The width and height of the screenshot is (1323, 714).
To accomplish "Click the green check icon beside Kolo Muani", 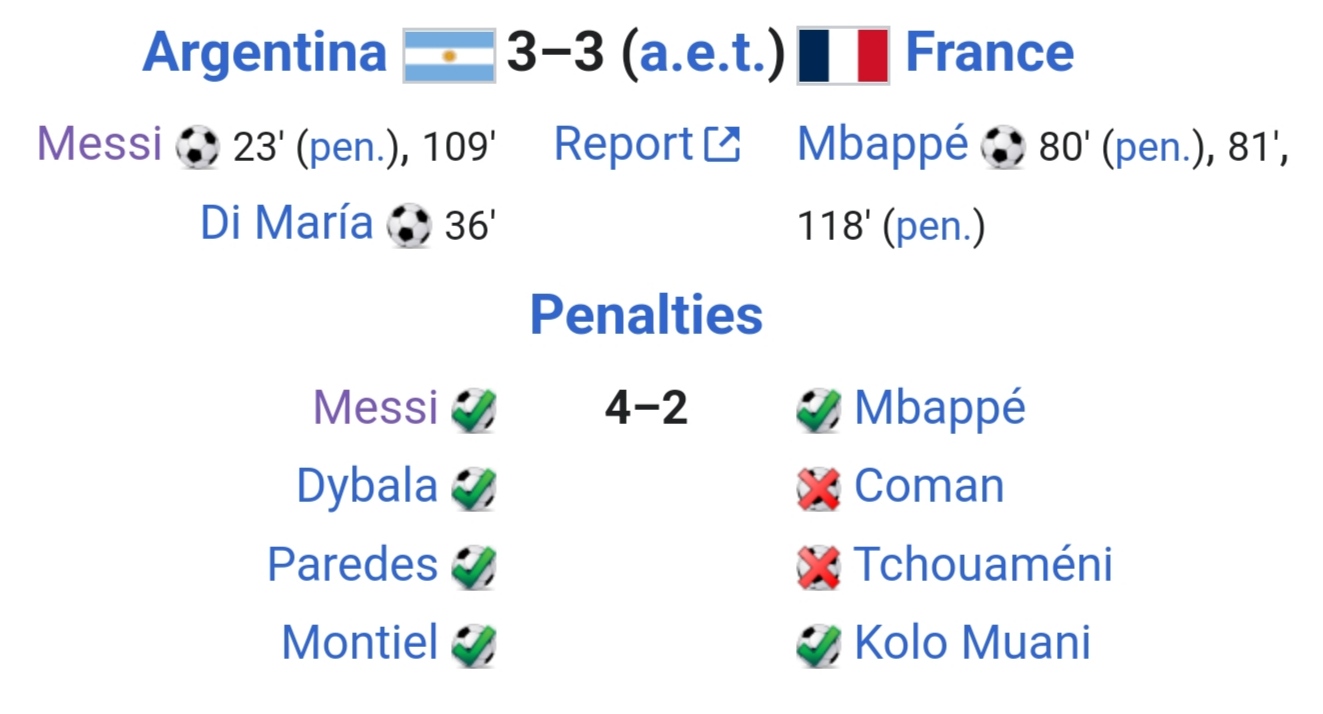I will [819, 644].
